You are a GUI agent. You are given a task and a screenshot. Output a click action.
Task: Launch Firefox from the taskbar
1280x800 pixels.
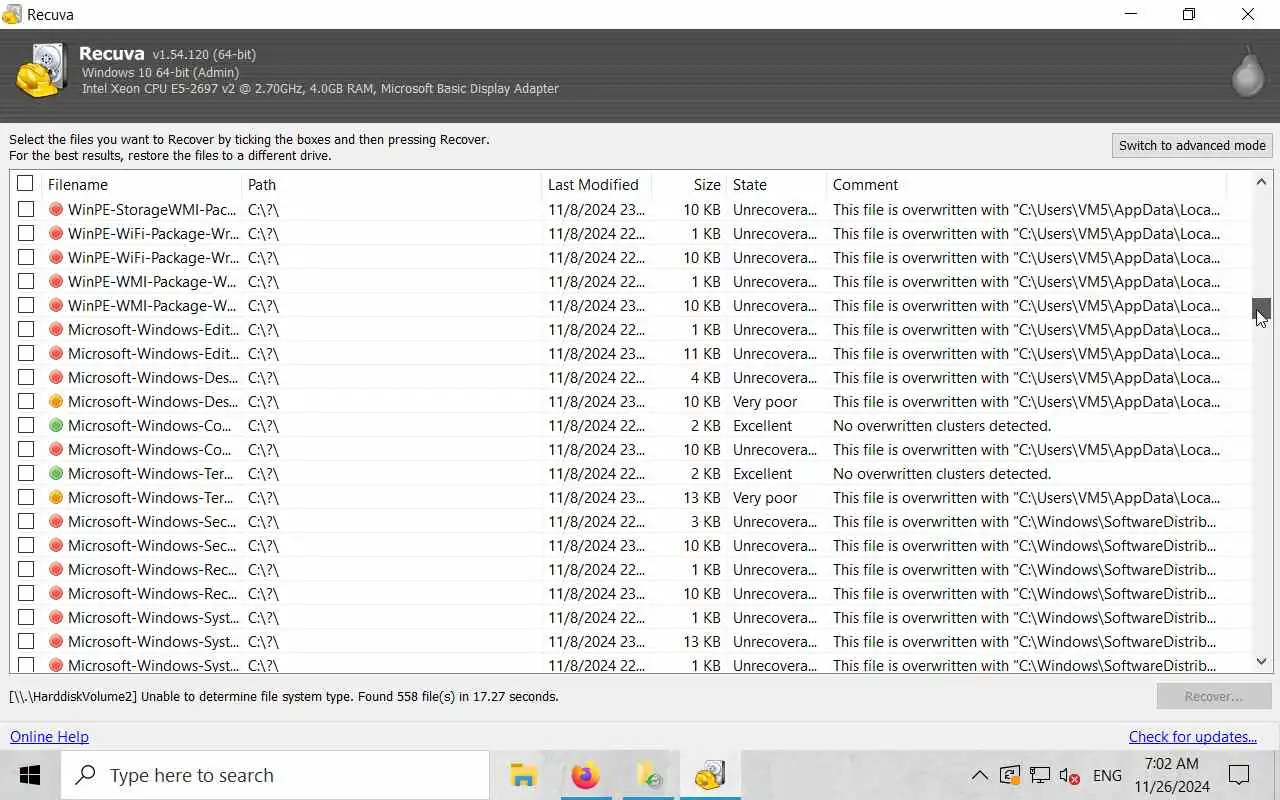click(x=585, y=775)
